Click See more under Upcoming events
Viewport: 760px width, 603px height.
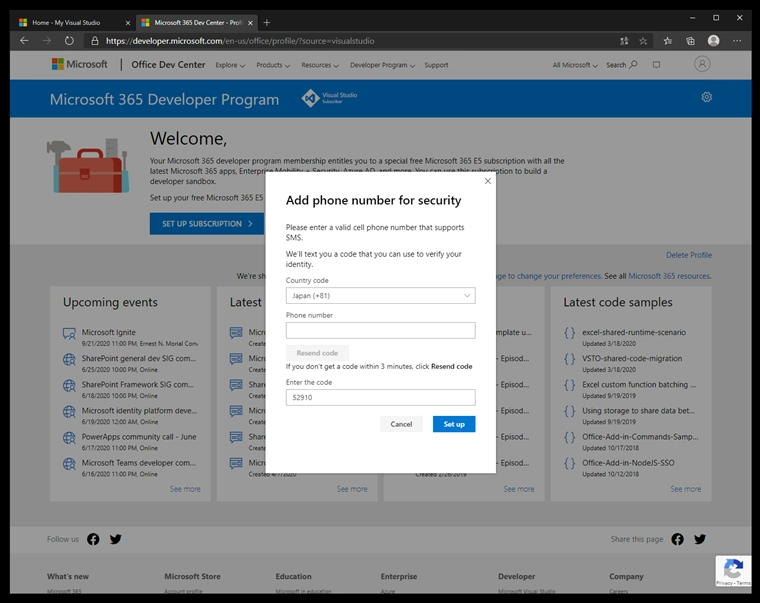185,489
